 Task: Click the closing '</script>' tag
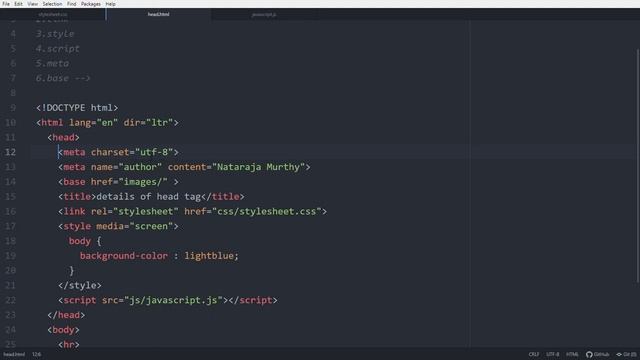click(x=253, y=300)
